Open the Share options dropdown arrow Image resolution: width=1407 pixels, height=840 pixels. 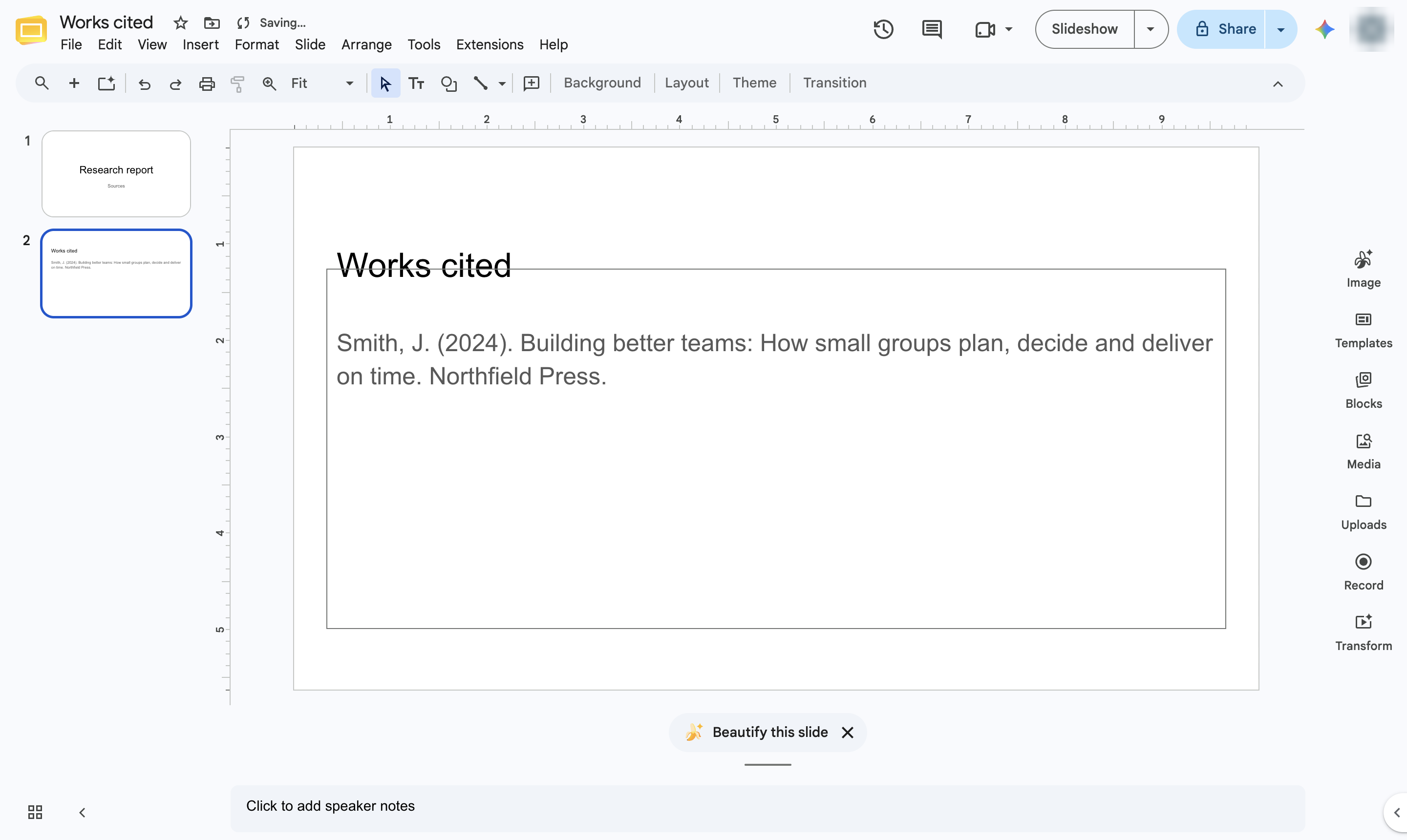[x=1281, y=29]
